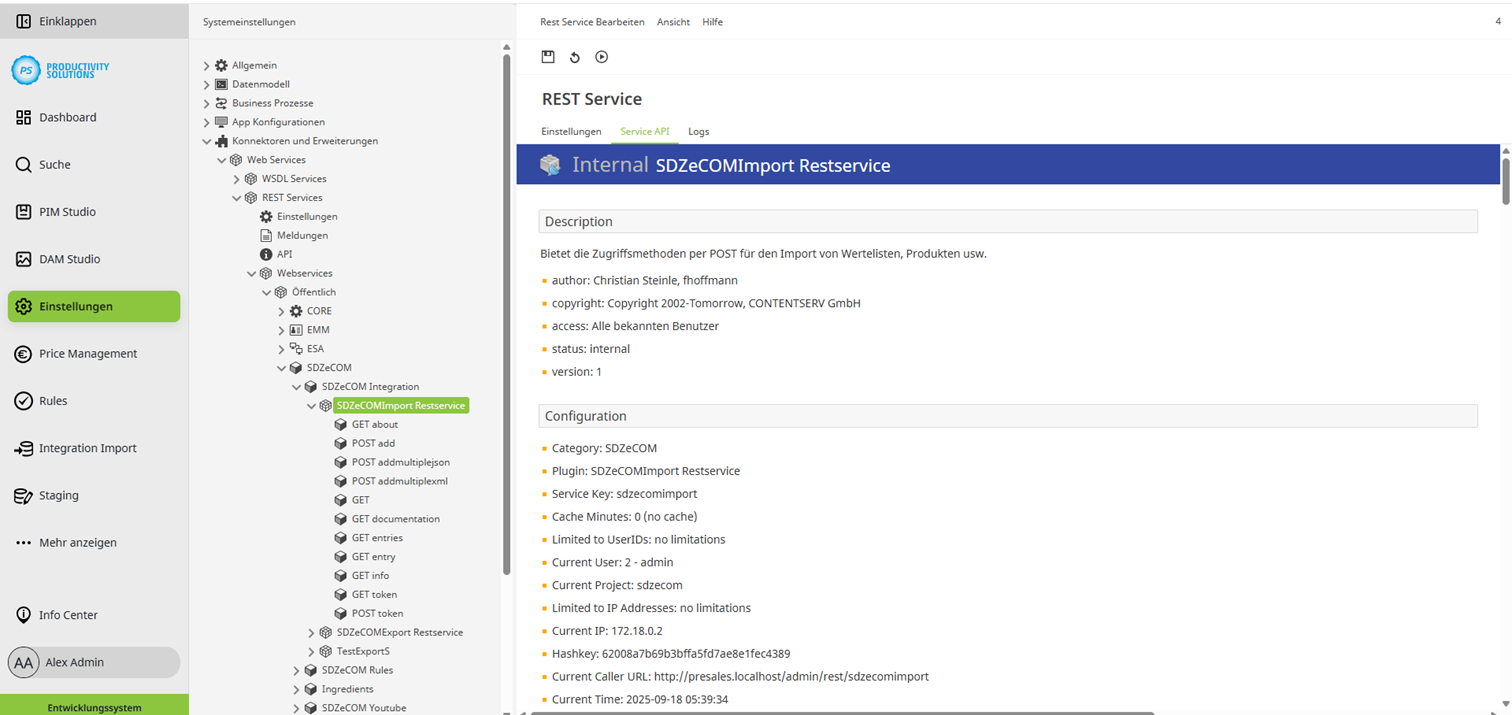Open Rules using the checkmark icon

click(24, 400)
